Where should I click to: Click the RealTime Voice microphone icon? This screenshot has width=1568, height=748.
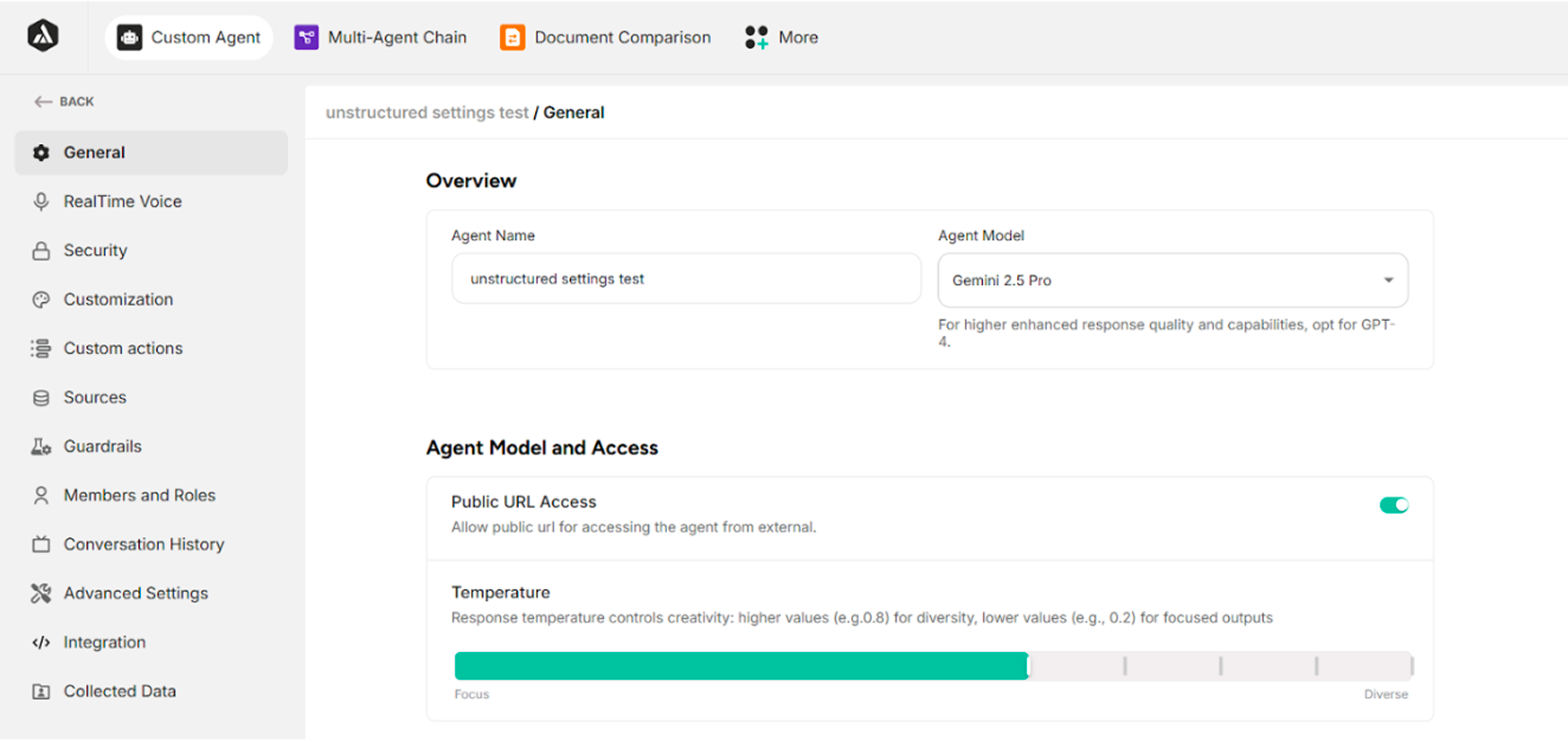click(x=41, y=201)
